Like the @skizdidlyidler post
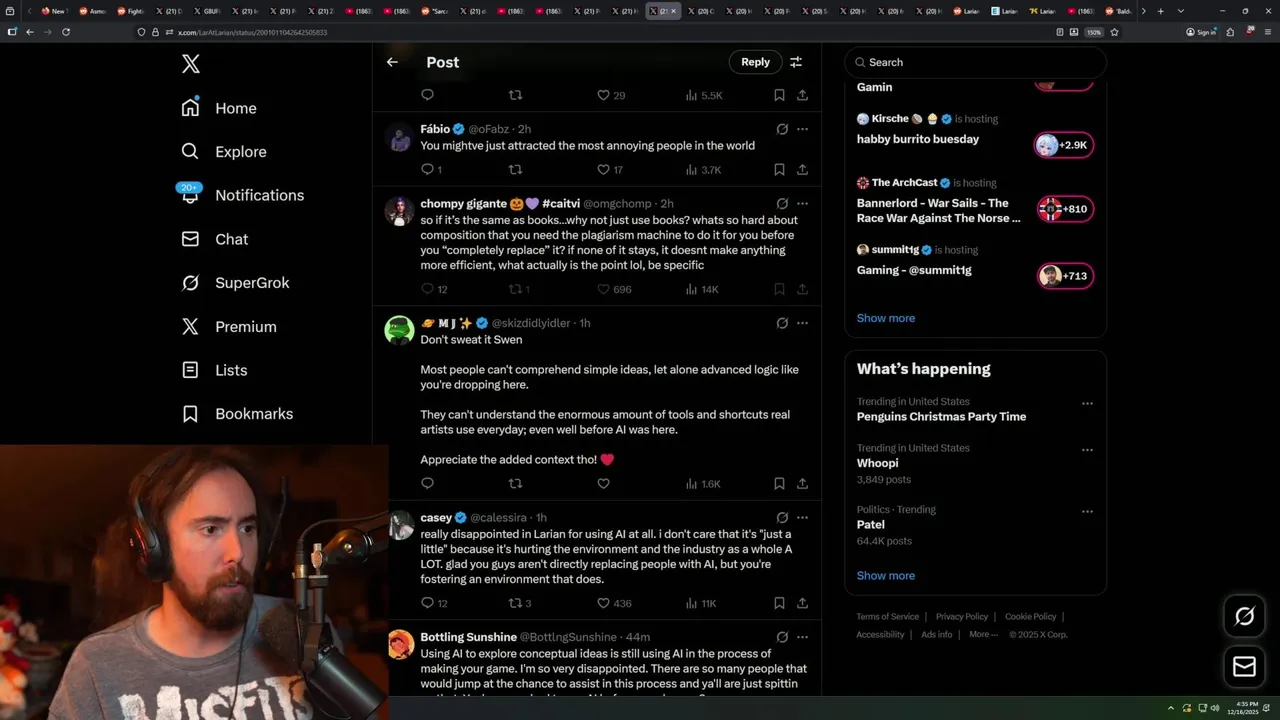The width and height of the screenshot is (1280, 720). coord(603,483)
